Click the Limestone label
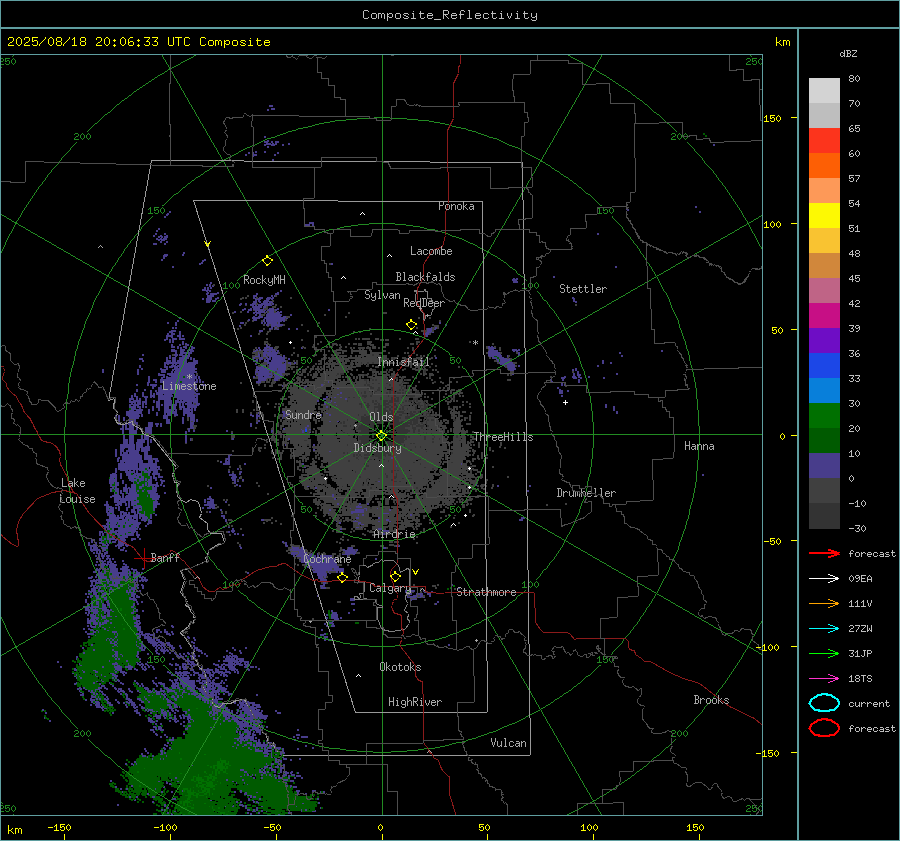 (x=189, y=386)
